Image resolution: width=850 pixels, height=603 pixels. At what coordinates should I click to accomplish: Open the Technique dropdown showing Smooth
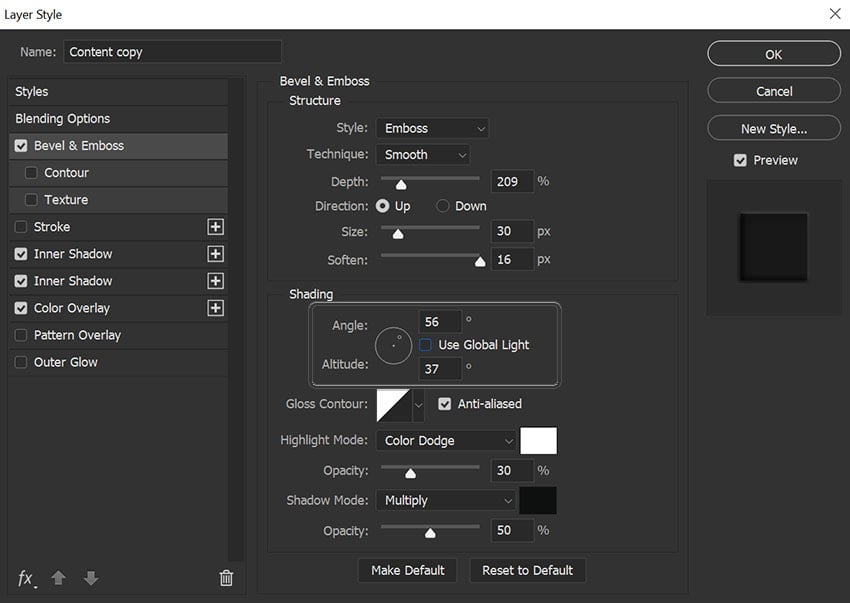click(423, 154)
